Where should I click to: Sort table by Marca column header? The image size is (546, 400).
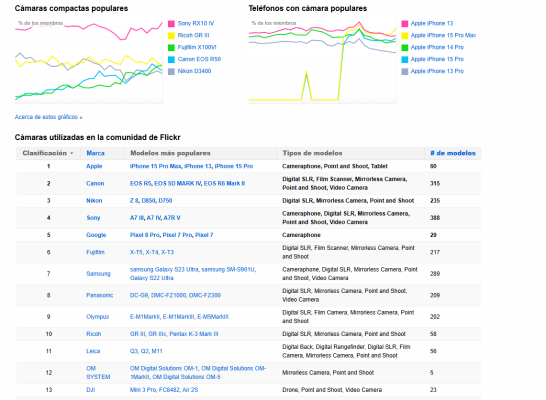(x=95, y=153)
